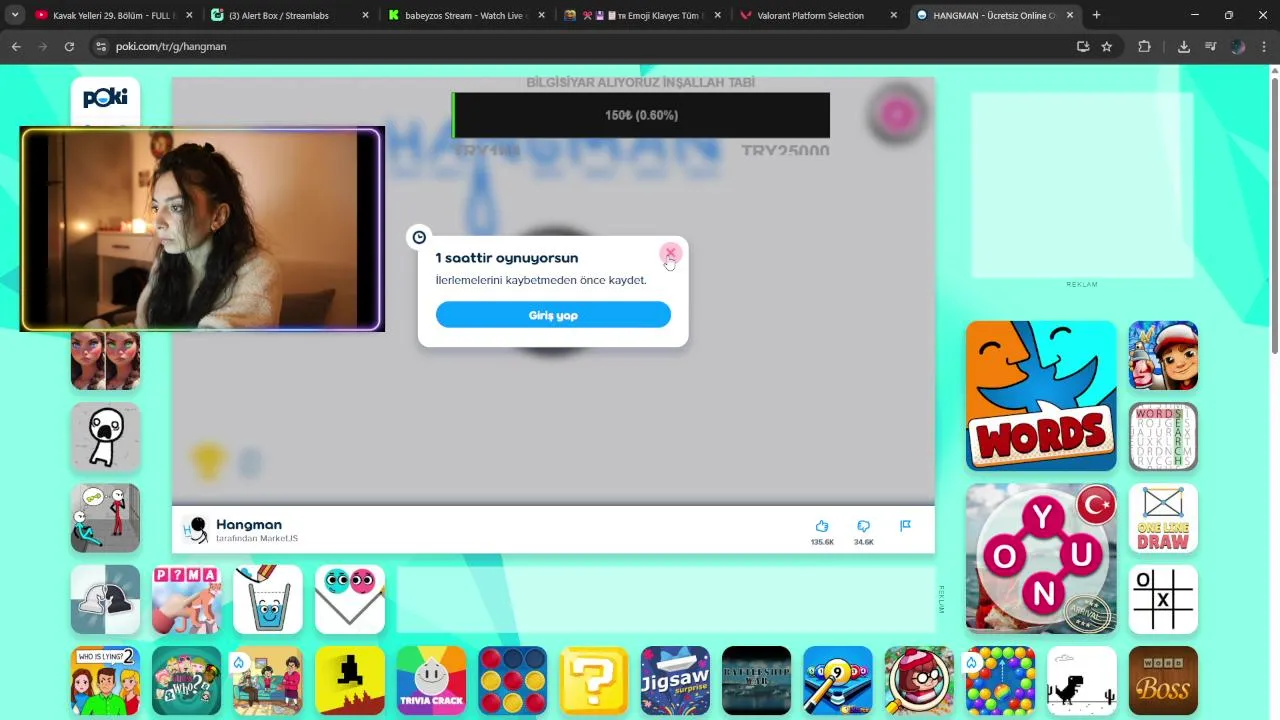Close the Valorant Platform Selection tab

point(893,15)
